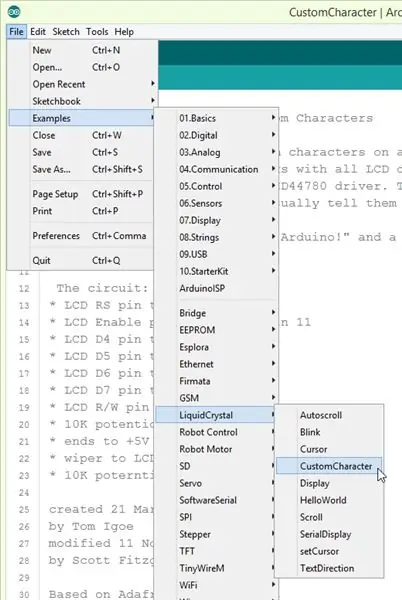Load the Blink LiquidCrystal example

329,432
